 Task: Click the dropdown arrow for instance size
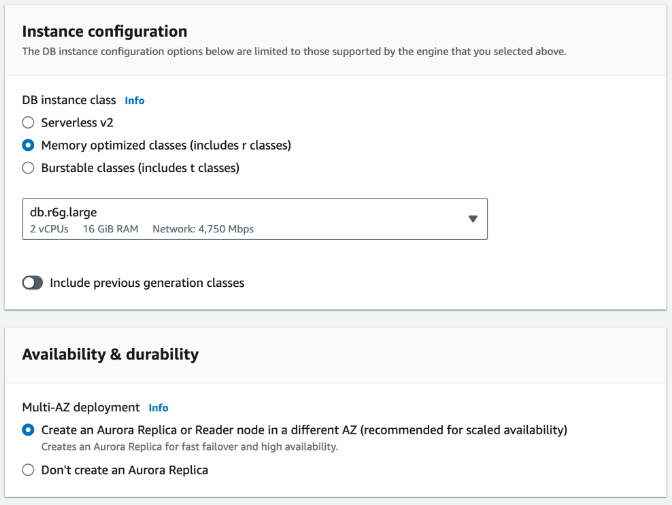(473, 219)
